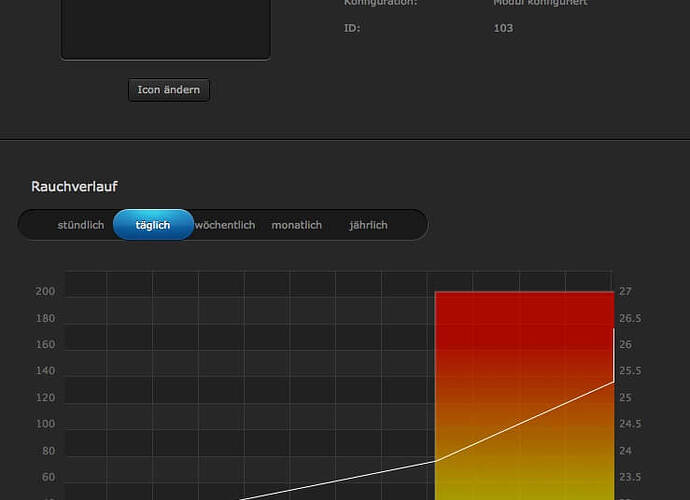Screen dimensions: 690x500
Task: Click the 27 label on right axis
Action: 625,292
